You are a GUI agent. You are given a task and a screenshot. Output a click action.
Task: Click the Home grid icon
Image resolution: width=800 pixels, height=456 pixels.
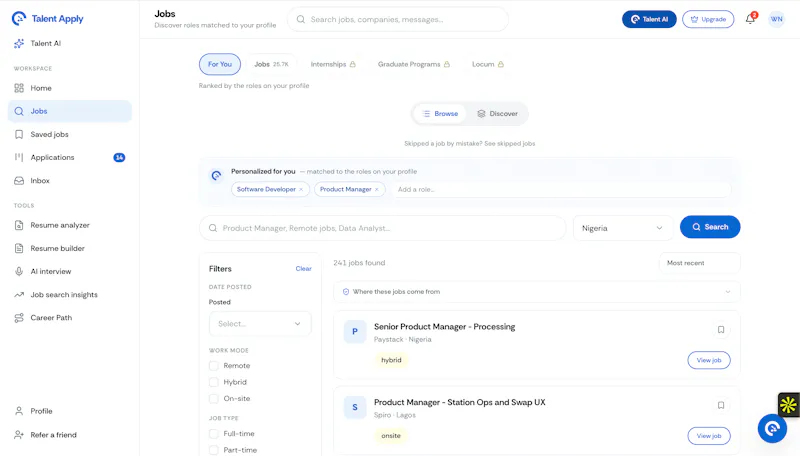[19, 88]
